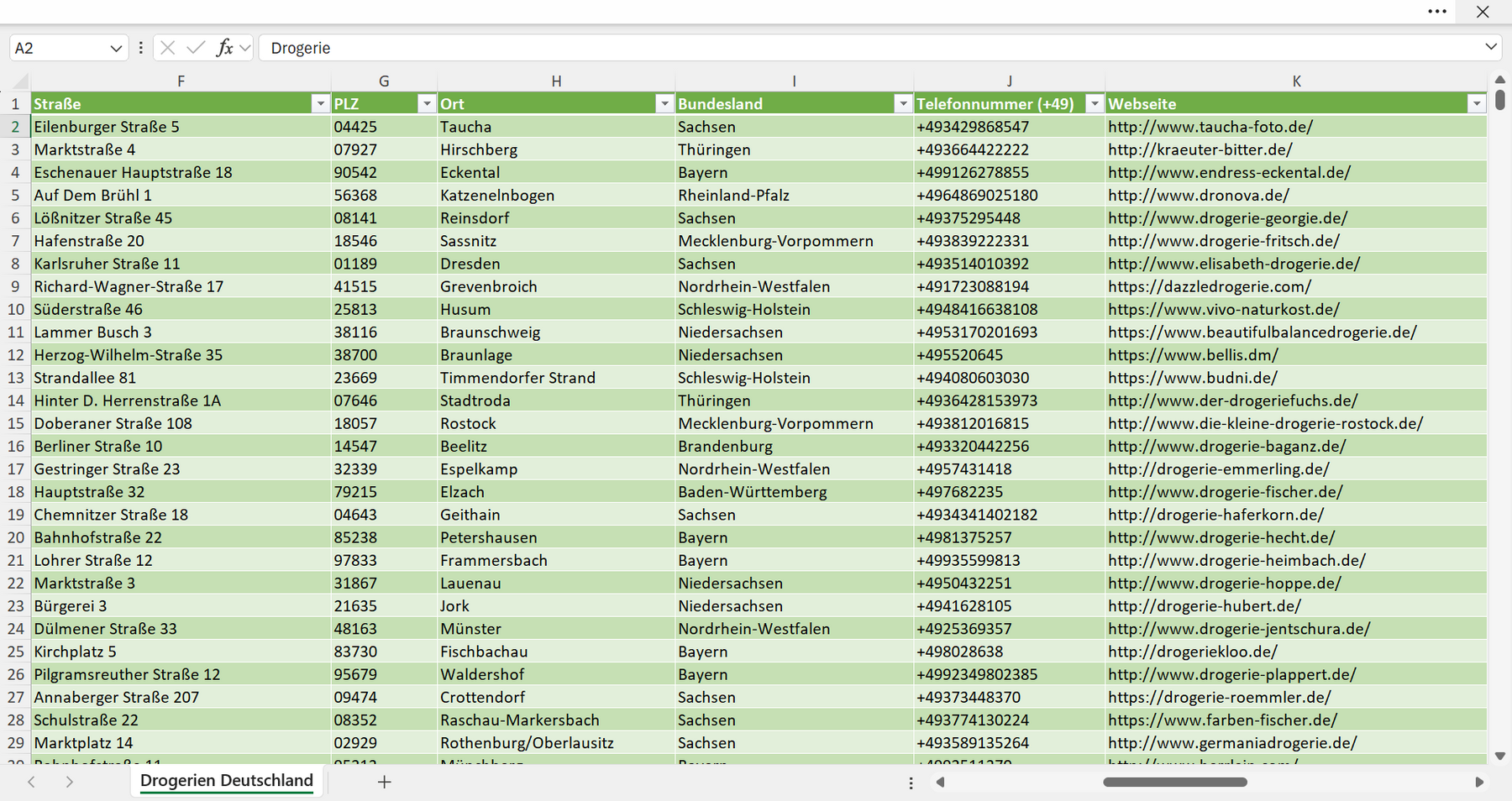Open the Bundesland column filter dropdown

pyautogui.click(x=903, y=103)
